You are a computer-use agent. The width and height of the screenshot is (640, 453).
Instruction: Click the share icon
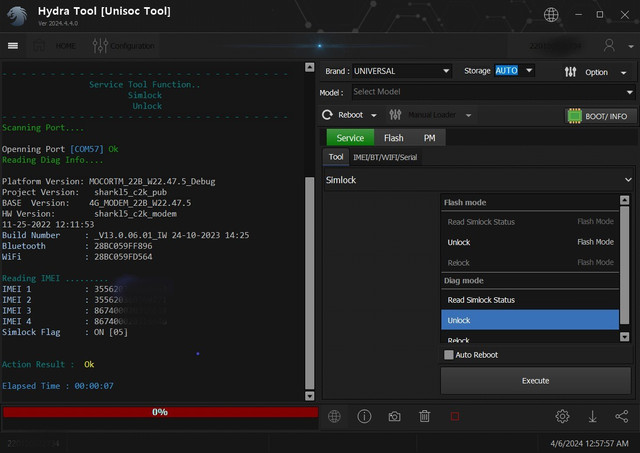tap(622, 416)
